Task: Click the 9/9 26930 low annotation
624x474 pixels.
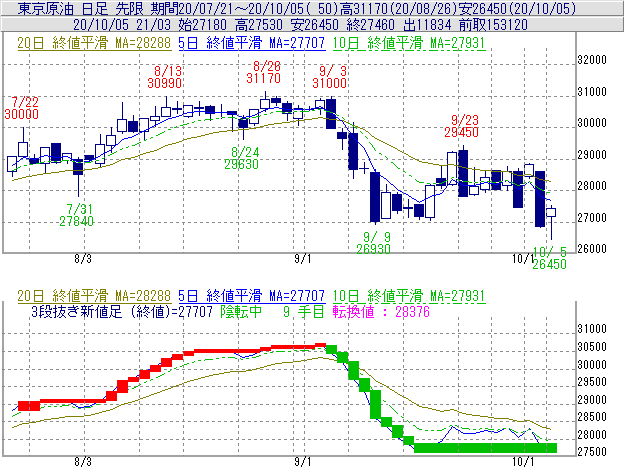Action: click(x=374, y=243)
